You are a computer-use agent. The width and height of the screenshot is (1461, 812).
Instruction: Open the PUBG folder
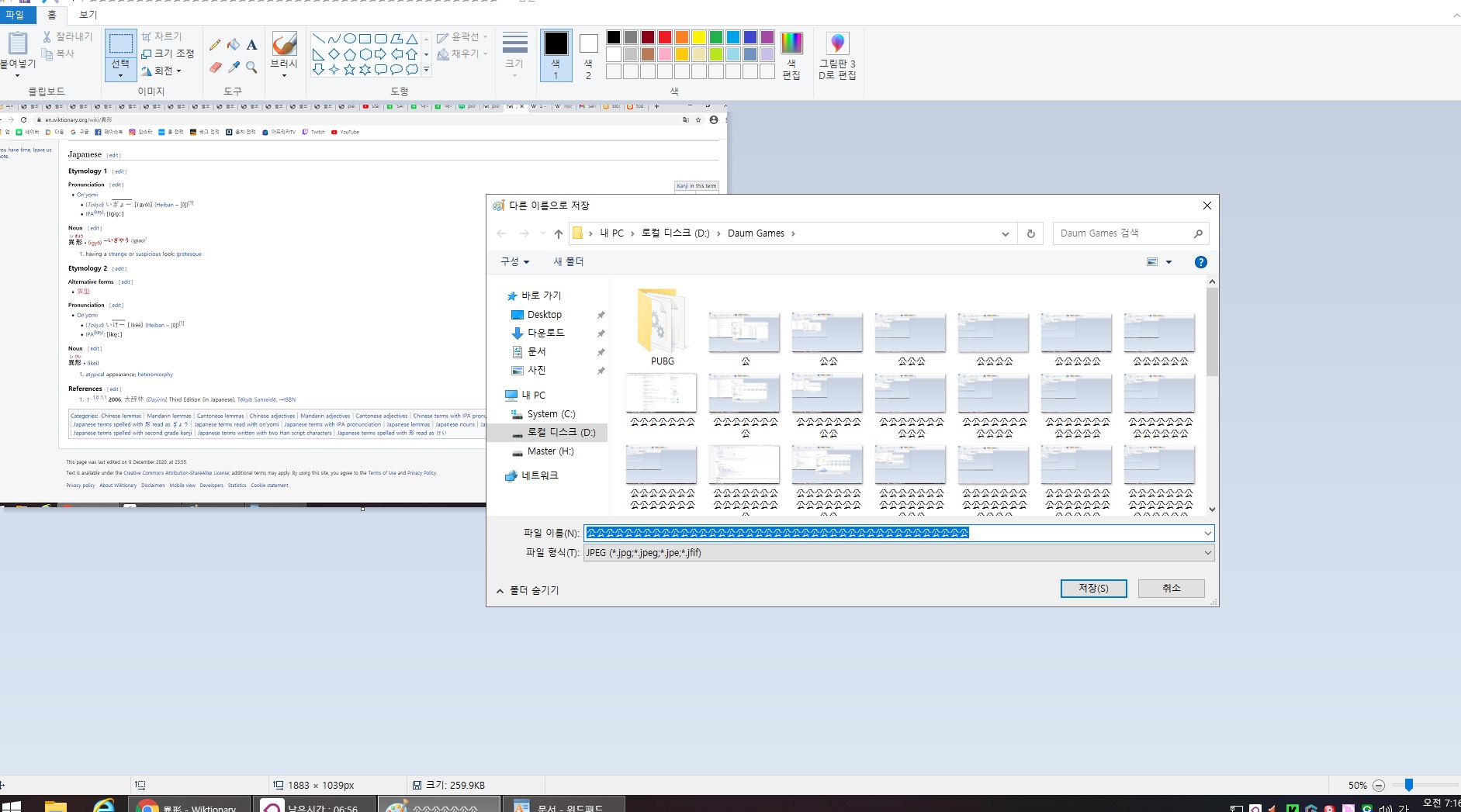662,327
